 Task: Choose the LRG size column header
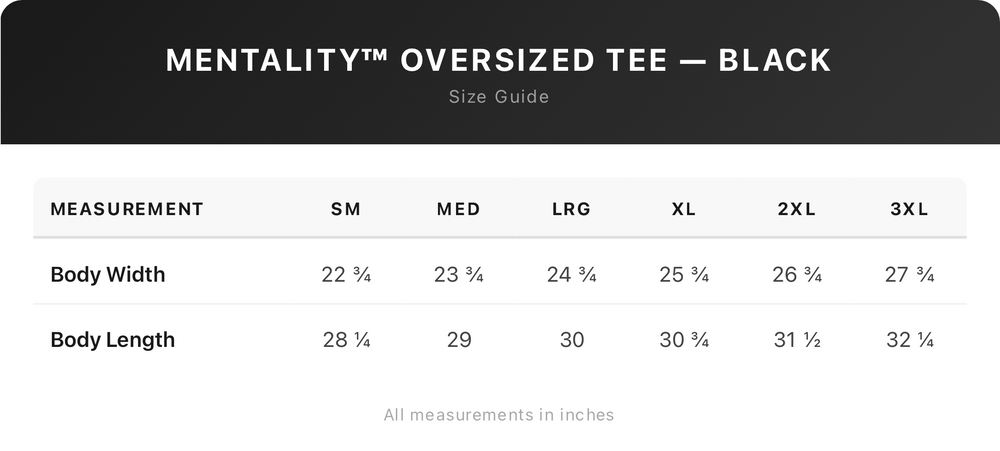[572, 209]
